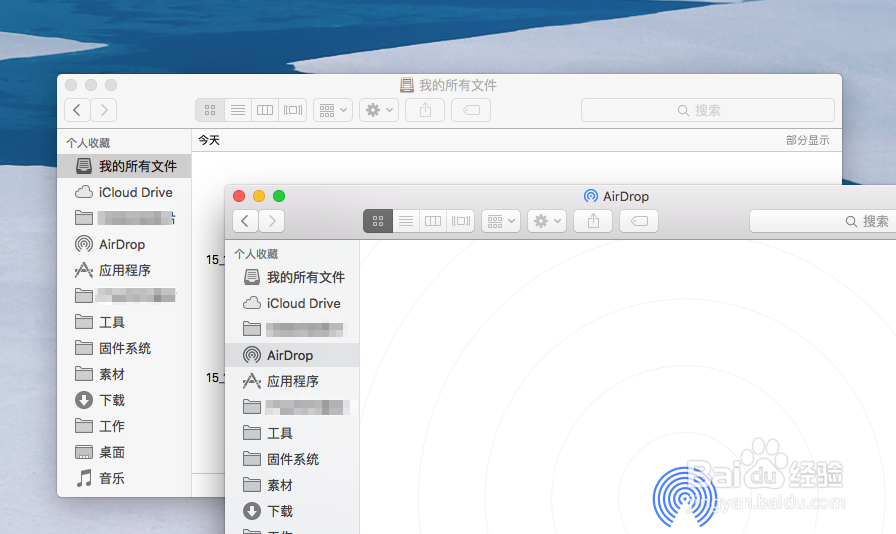
Task: Open 应用程序 in AirDrop window sidebar
Action: (x=293, y=381)
